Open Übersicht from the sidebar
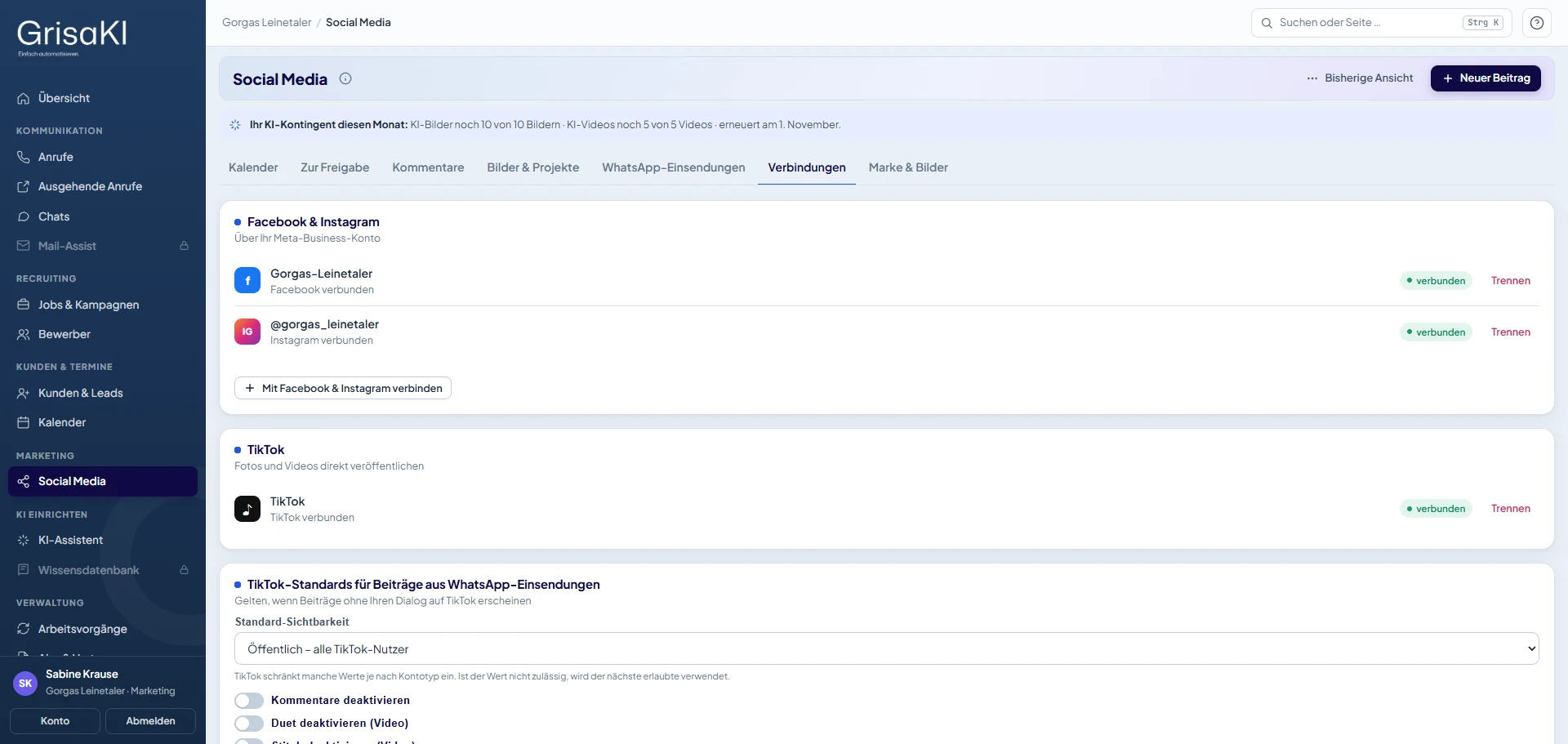This screenshot has height=744, width=1568. (x=103, y=98)
